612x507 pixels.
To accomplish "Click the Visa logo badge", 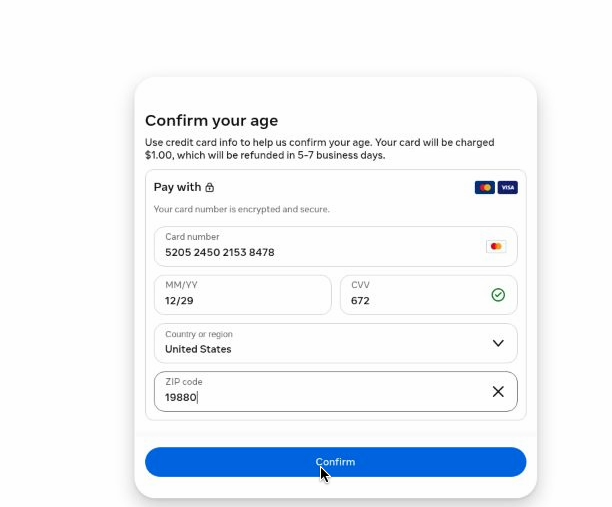I will tap(507, 187).
